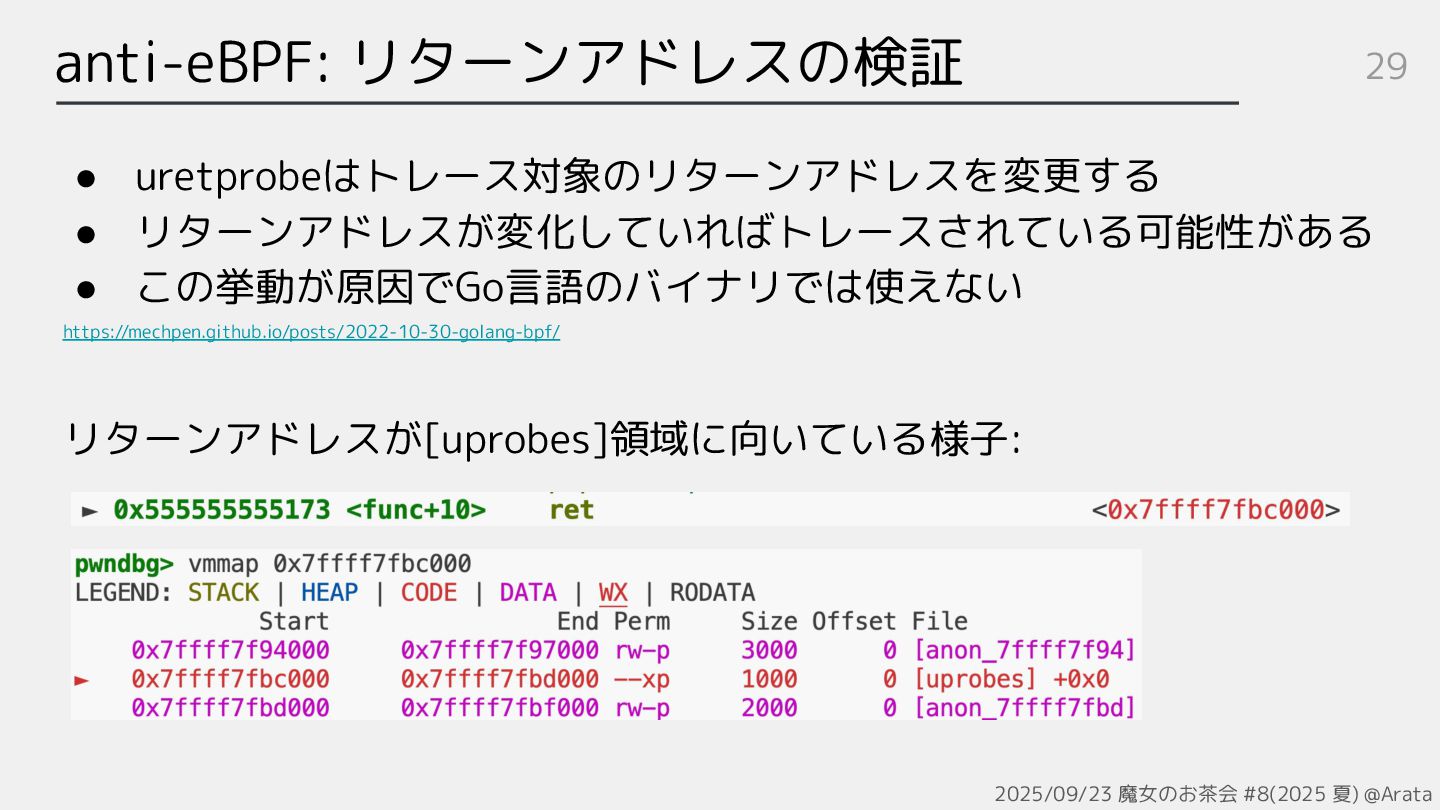
Task: Click the address 0x555555555173 in the disassembly
Action: 221,510
